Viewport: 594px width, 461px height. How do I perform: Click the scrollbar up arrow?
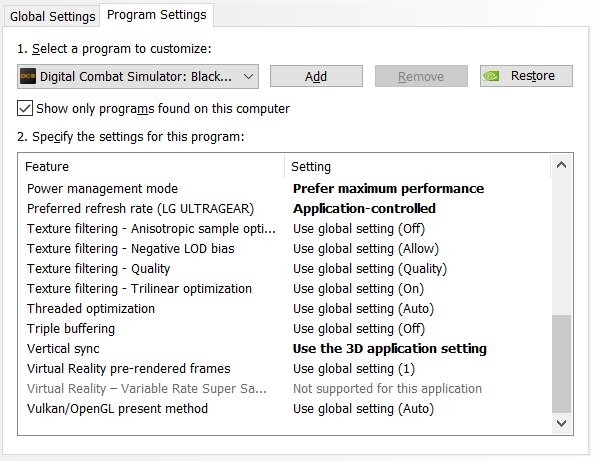pos(561,165)
